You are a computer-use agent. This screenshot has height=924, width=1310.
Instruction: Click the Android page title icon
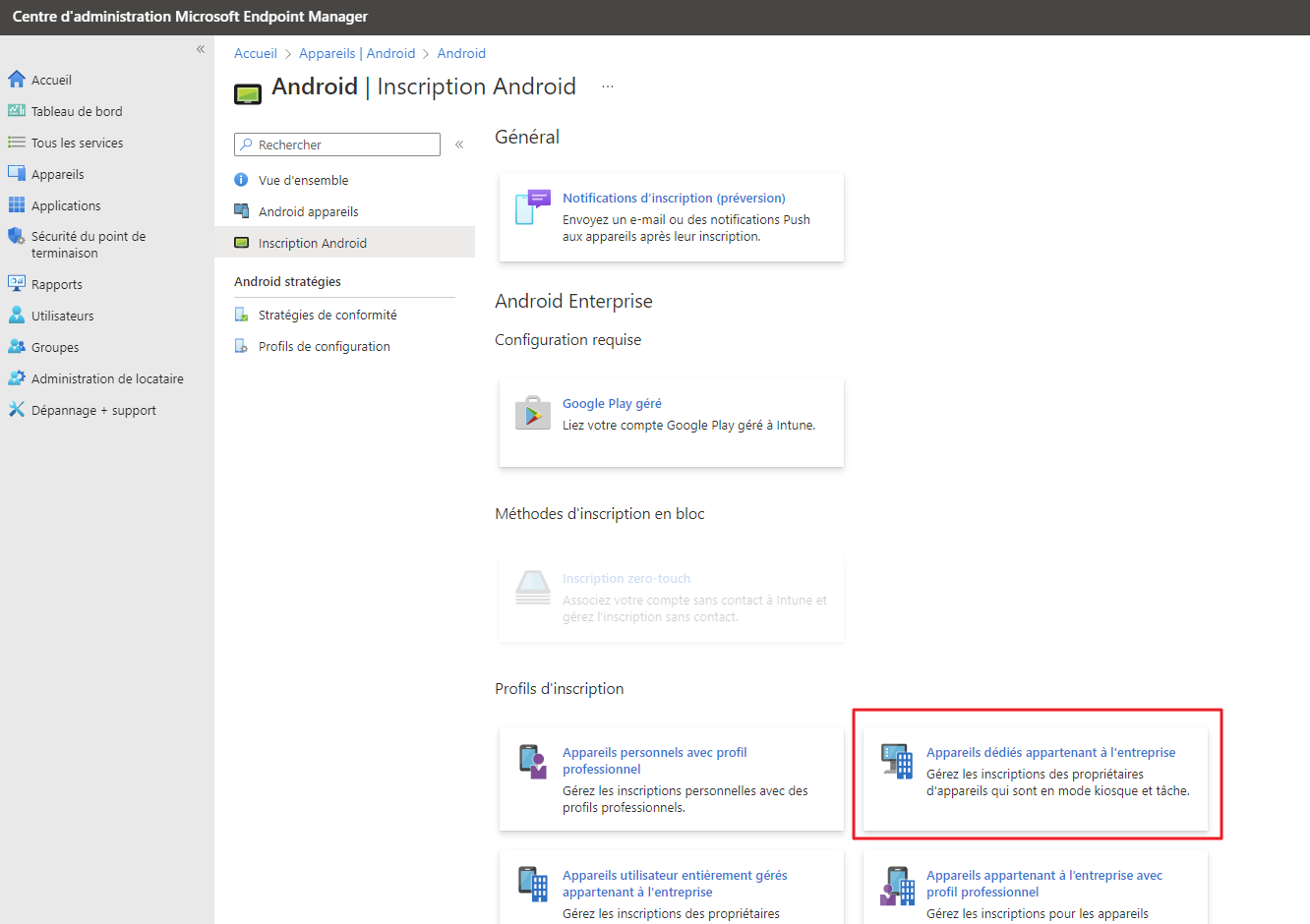[248, 94]
